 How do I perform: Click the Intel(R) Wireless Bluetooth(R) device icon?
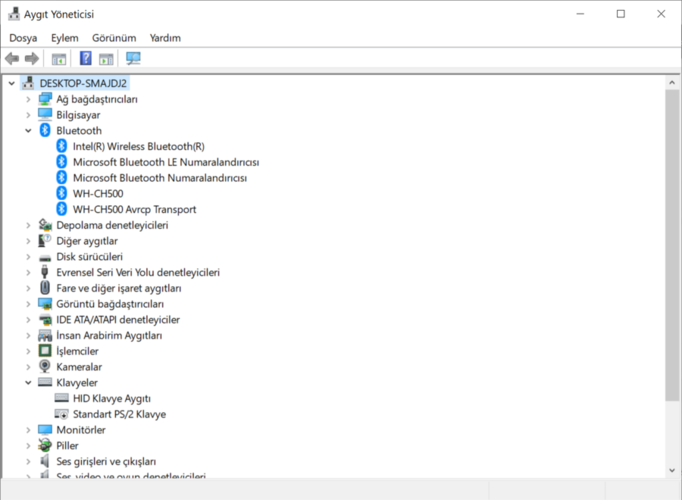click(62, 146)
